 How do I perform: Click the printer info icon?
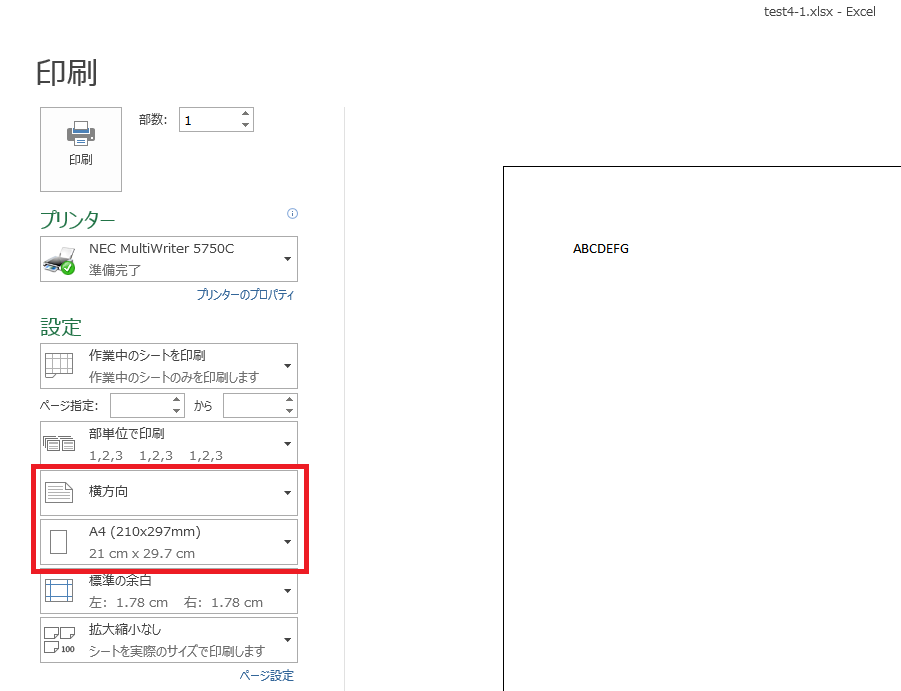click(x=292, y=214)
